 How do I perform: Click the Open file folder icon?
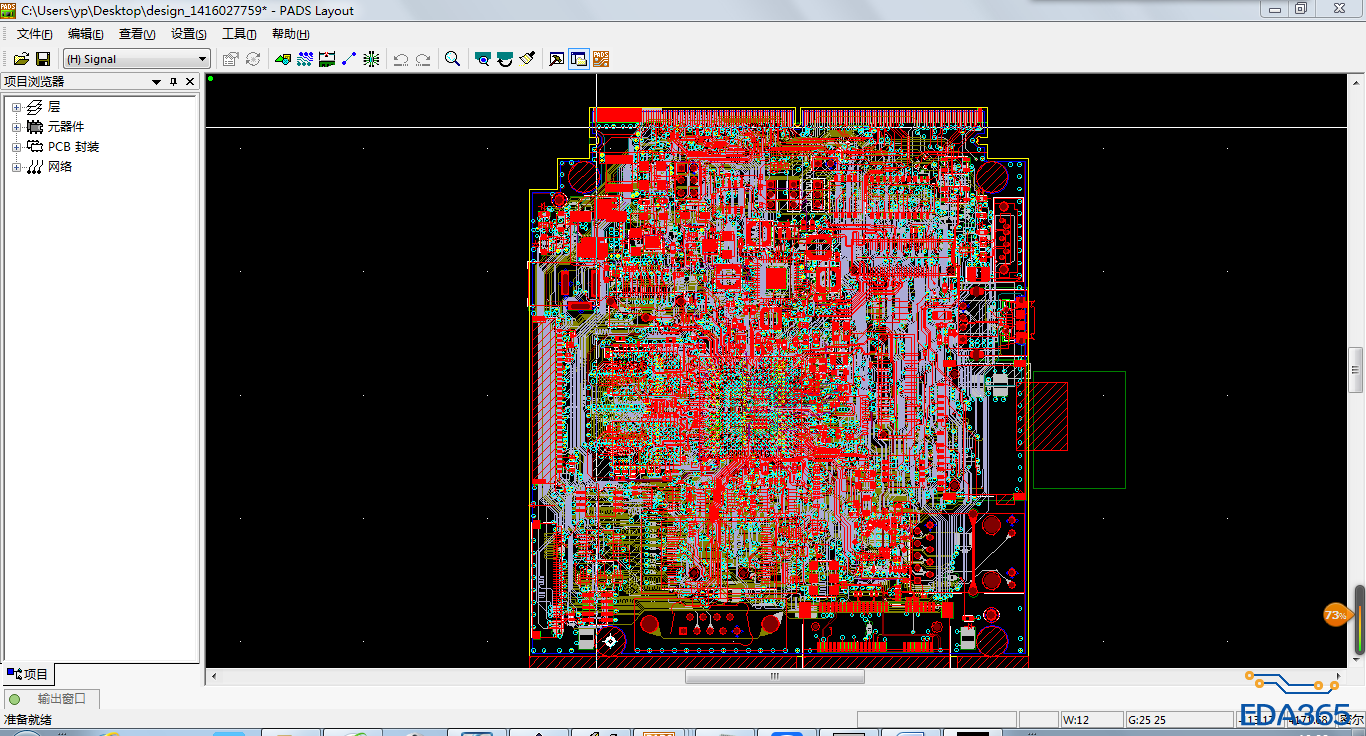pyautogui.click(x=21, y=59)
